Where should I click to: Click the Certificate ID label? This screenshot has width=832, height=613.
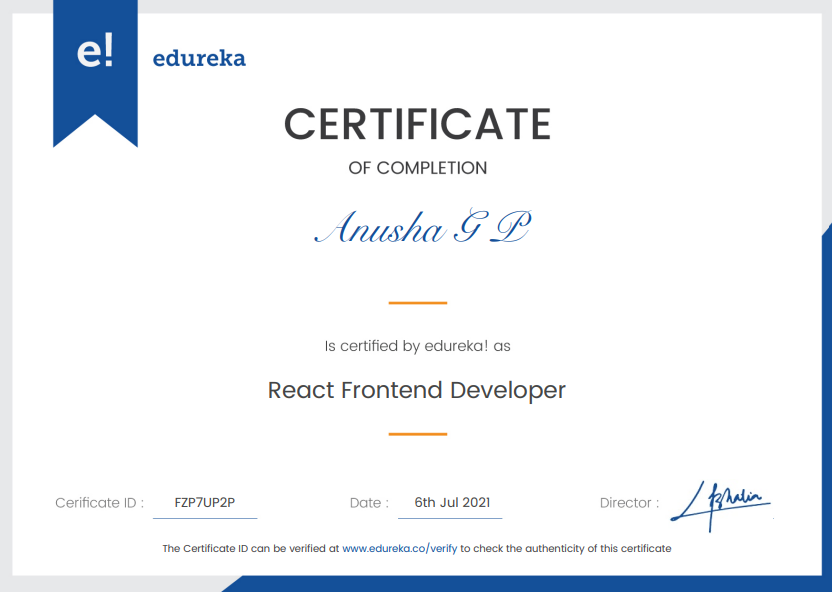[99, 503]
